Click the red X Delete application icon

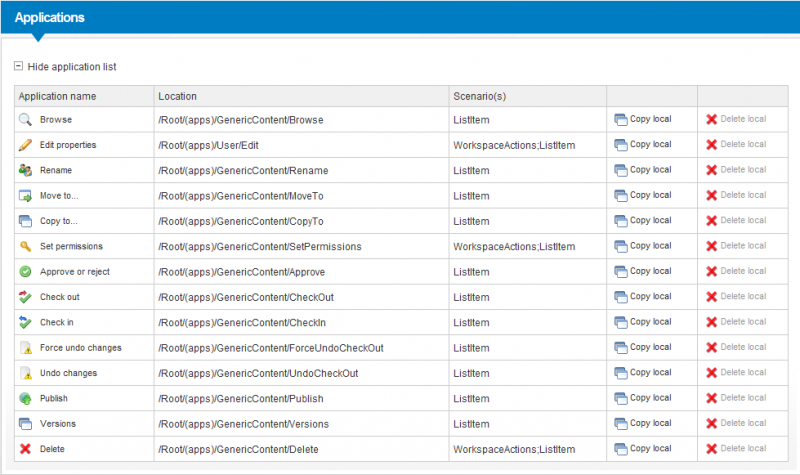pyautogui.click(x=25, y=449)
